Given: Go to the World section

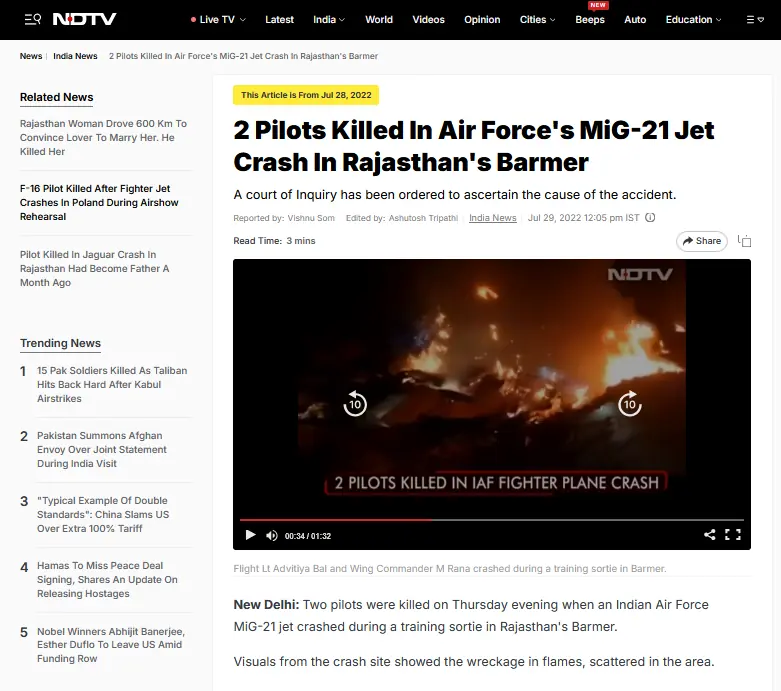Looking at the screenshot, I should (x=379, y=19).
